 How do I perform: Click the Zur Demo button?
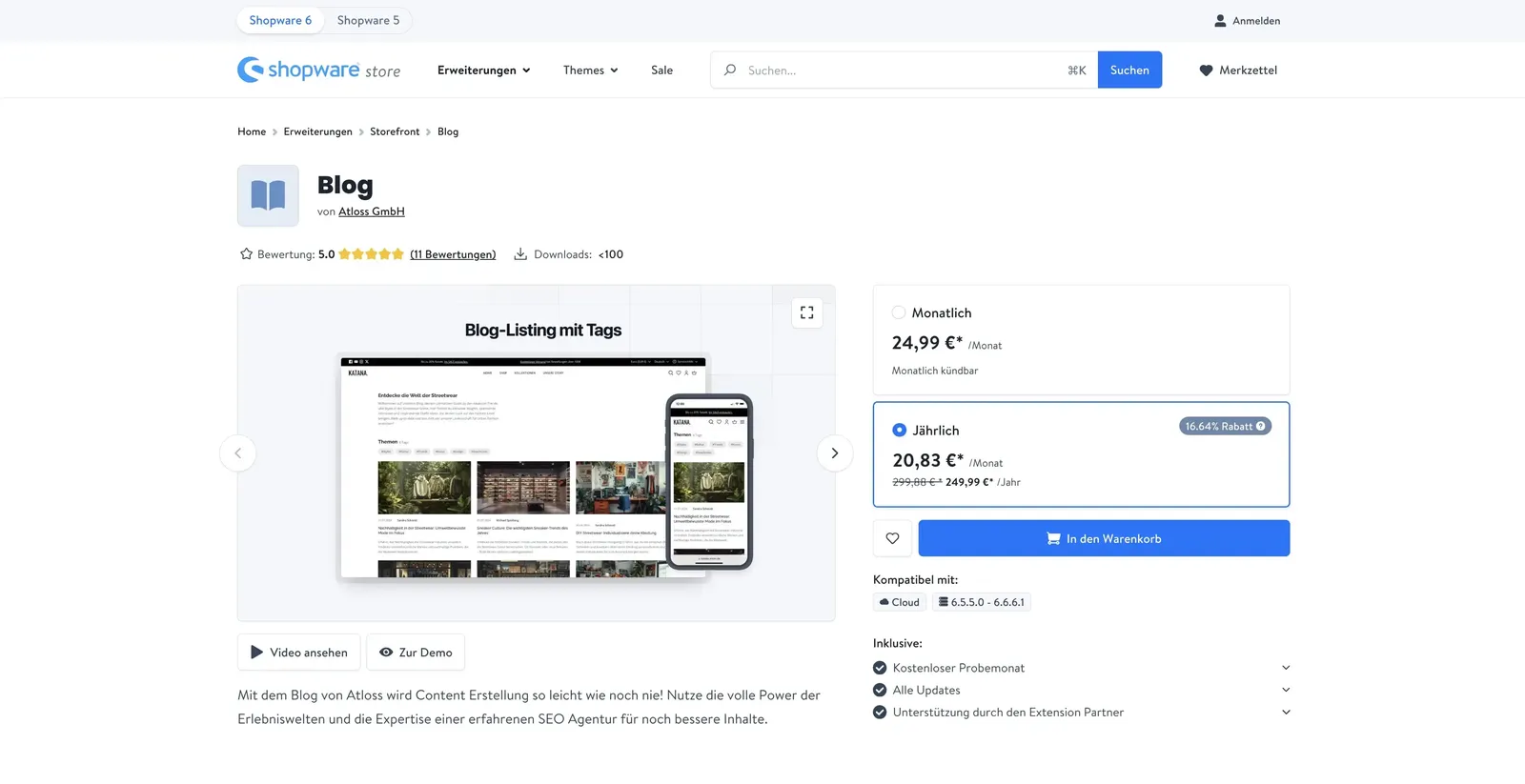[x=416, y=653]
